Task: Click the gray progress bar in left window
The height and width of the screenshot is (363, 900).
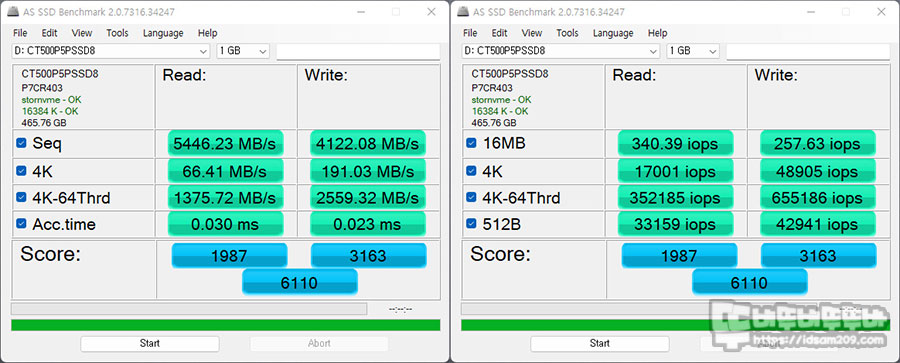Action: click(x=189, y=309)
